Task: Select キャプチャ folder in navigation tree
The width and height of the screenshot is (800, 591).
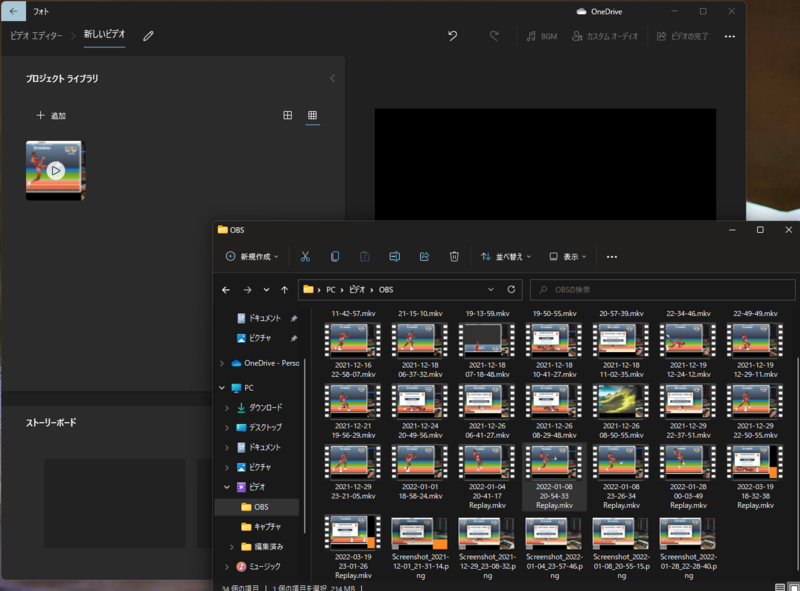Action: (261, 526)
